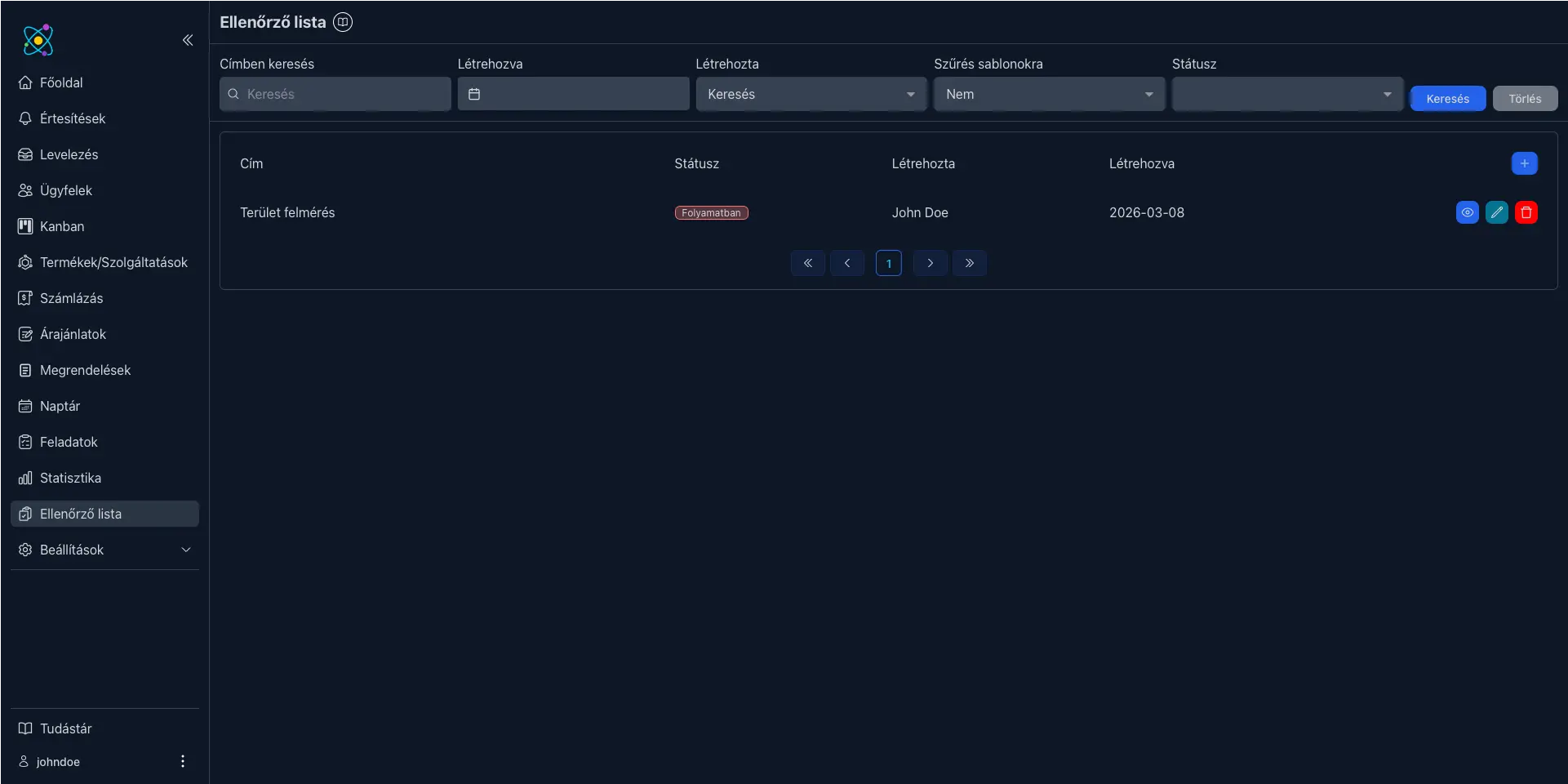Screen dimensions: 1568x784
Task: Open the Létrehozta dropdown filter
Action: 811,94
